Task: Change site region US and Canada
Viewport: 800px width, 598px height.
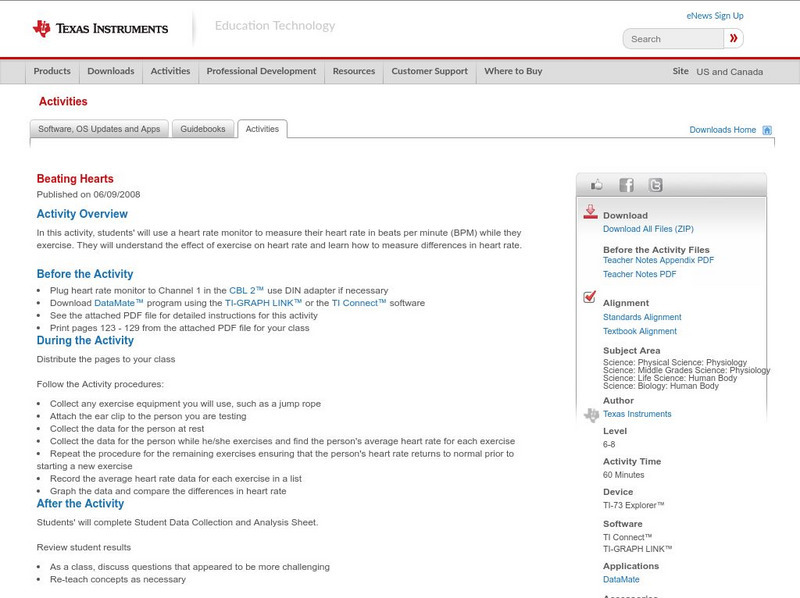Action: [x=730, y=72]
